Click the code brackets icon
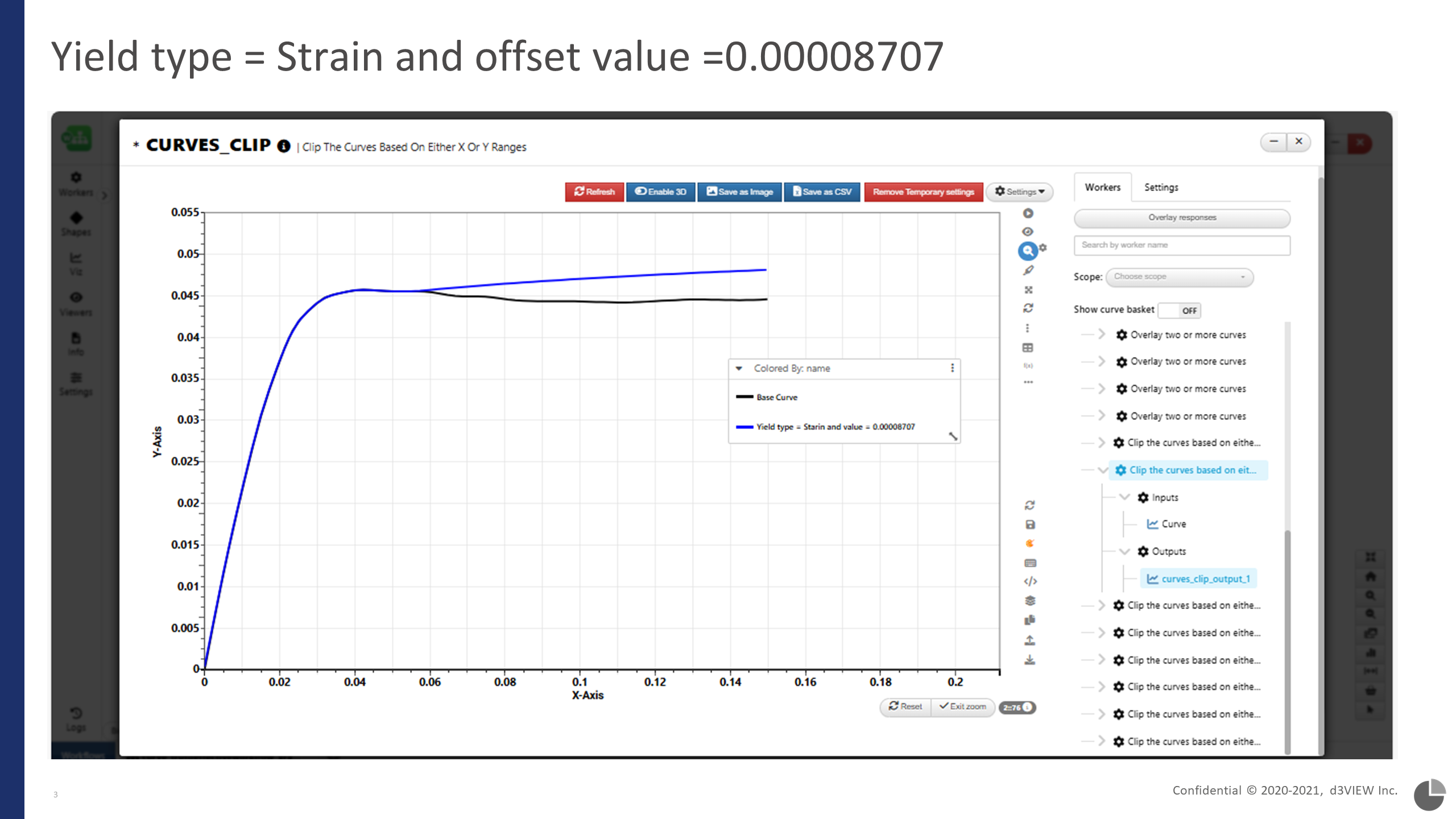 point(1030,581)
